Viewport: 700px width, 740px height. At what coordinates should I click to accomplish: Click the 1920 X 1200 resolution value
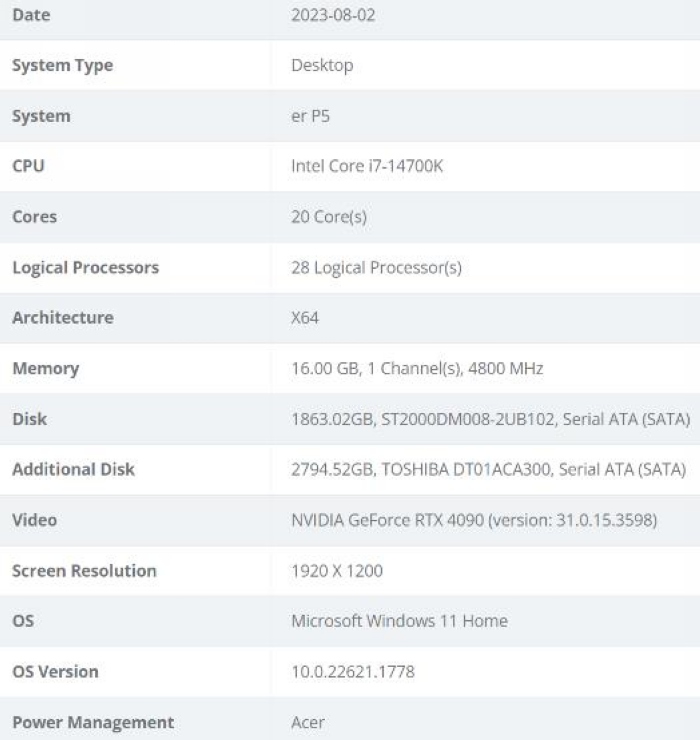coord(337,571)
